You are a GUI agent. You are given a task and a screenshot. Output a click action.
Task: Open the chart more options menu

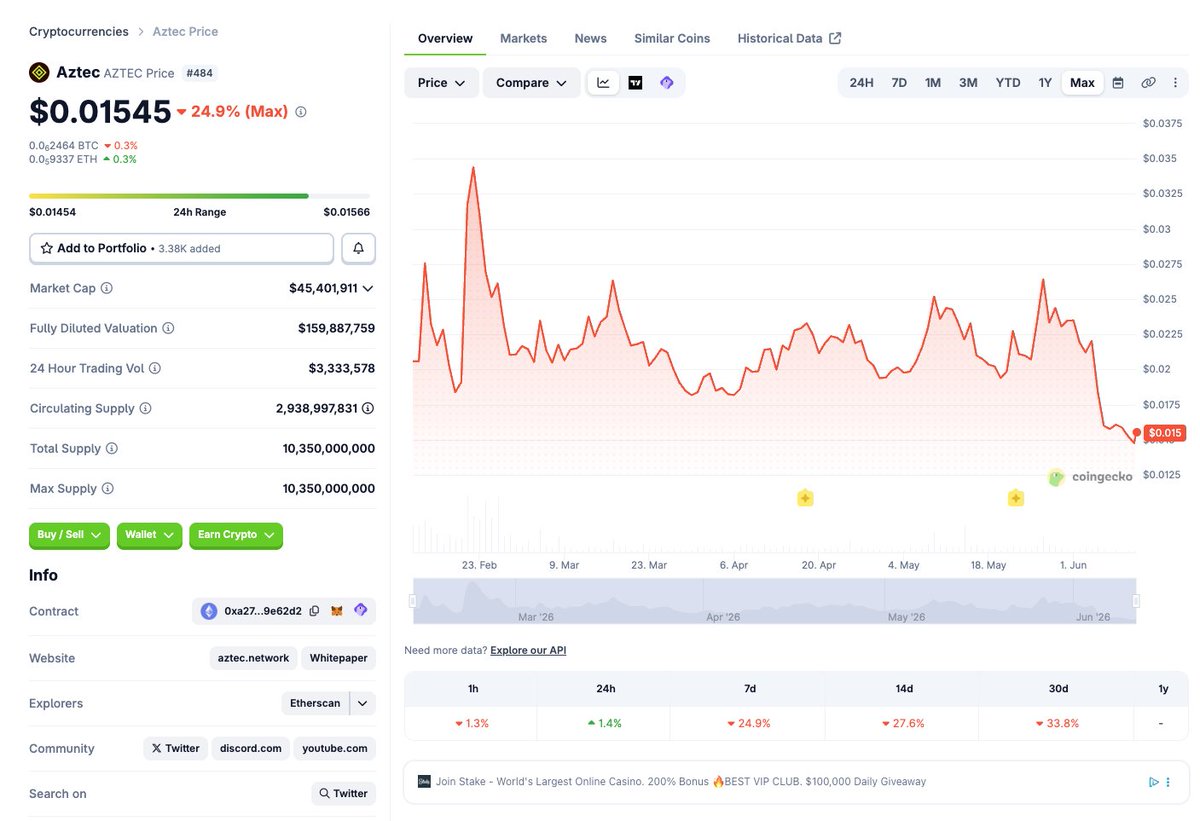click(1176, 83)
